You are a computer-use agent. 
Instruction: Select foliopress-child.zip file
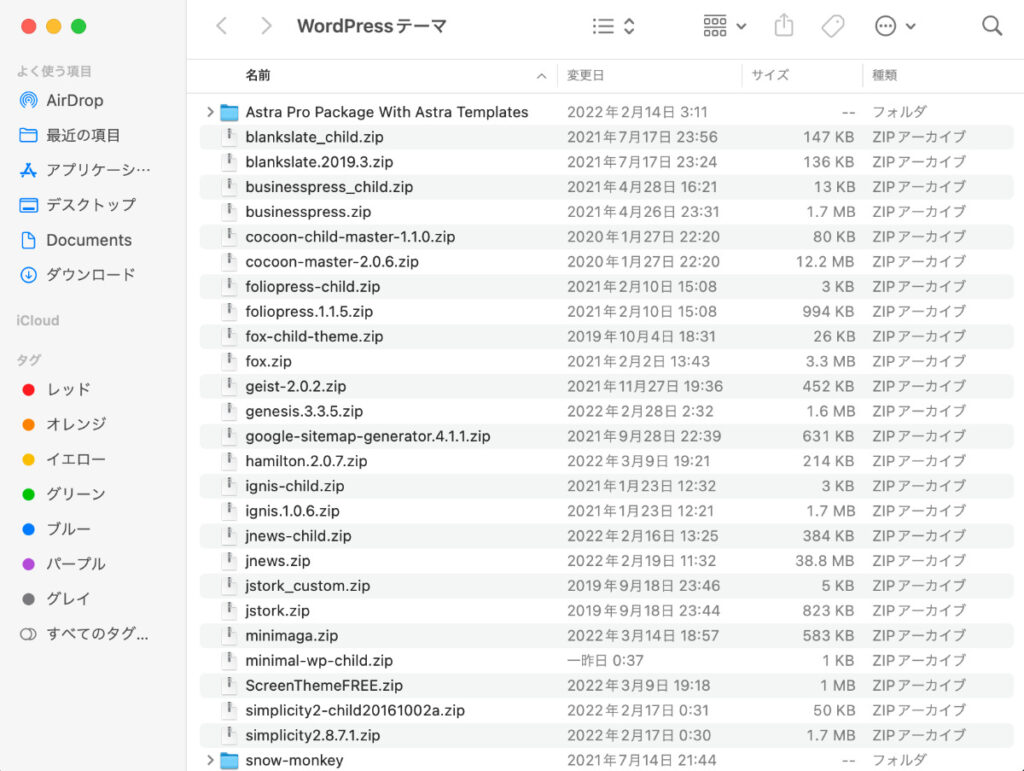(x=607, y=287)
